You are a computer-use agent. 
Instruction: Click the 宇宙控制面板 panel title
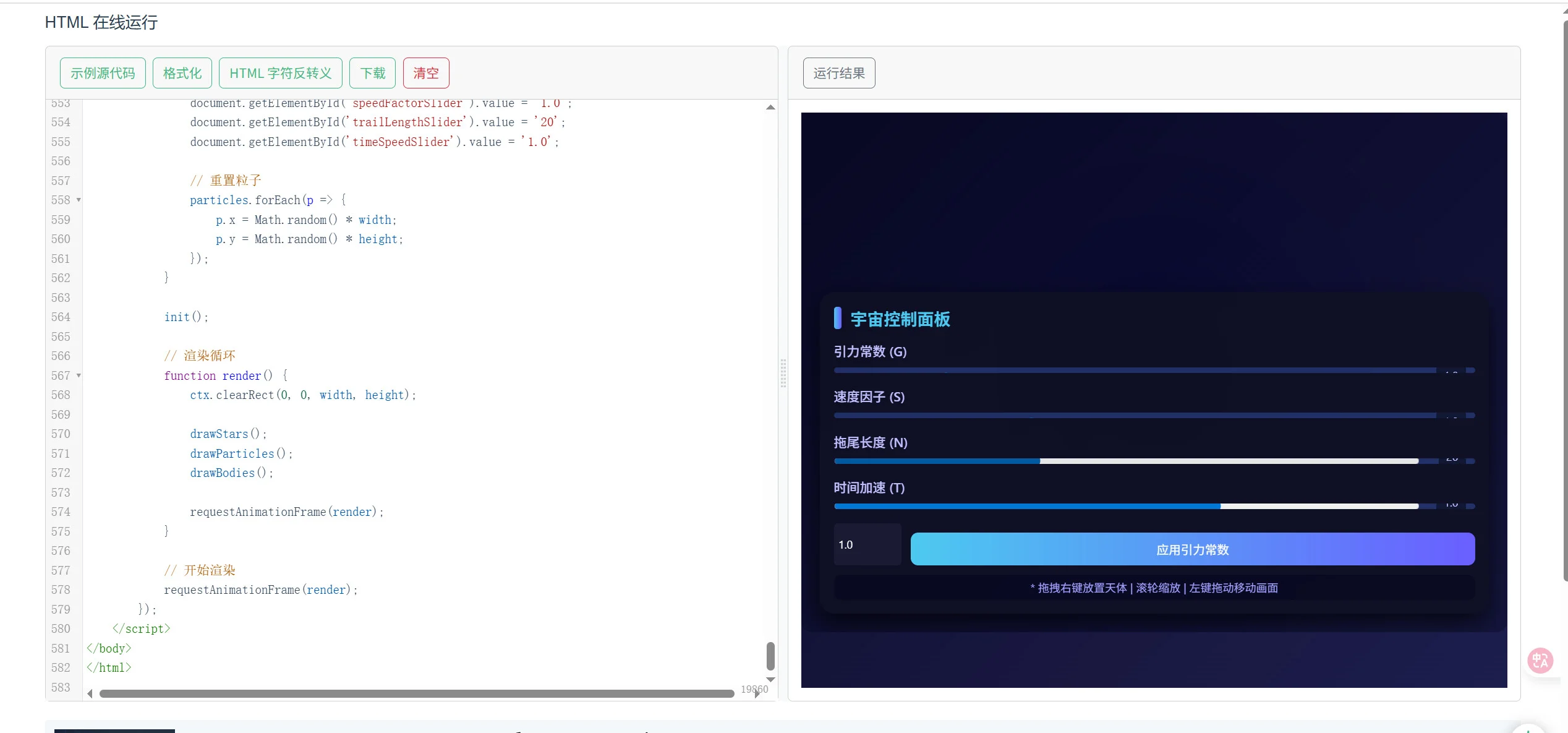pos(900,319)
